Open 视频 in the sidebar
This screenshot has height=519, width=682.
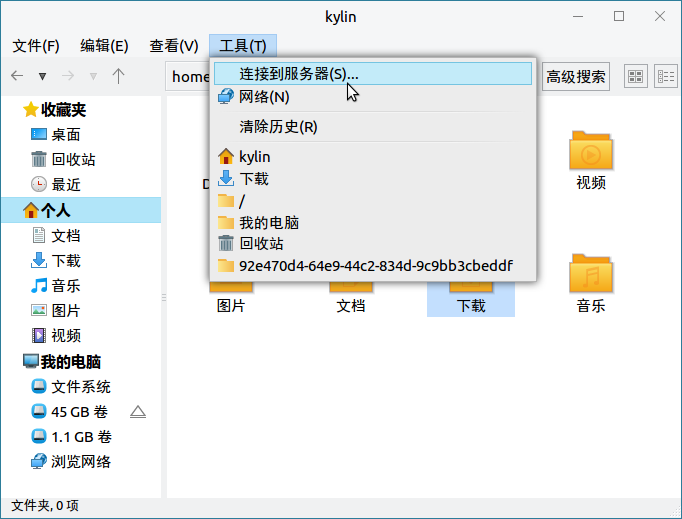pyautogui.click(x=56, y=335)
